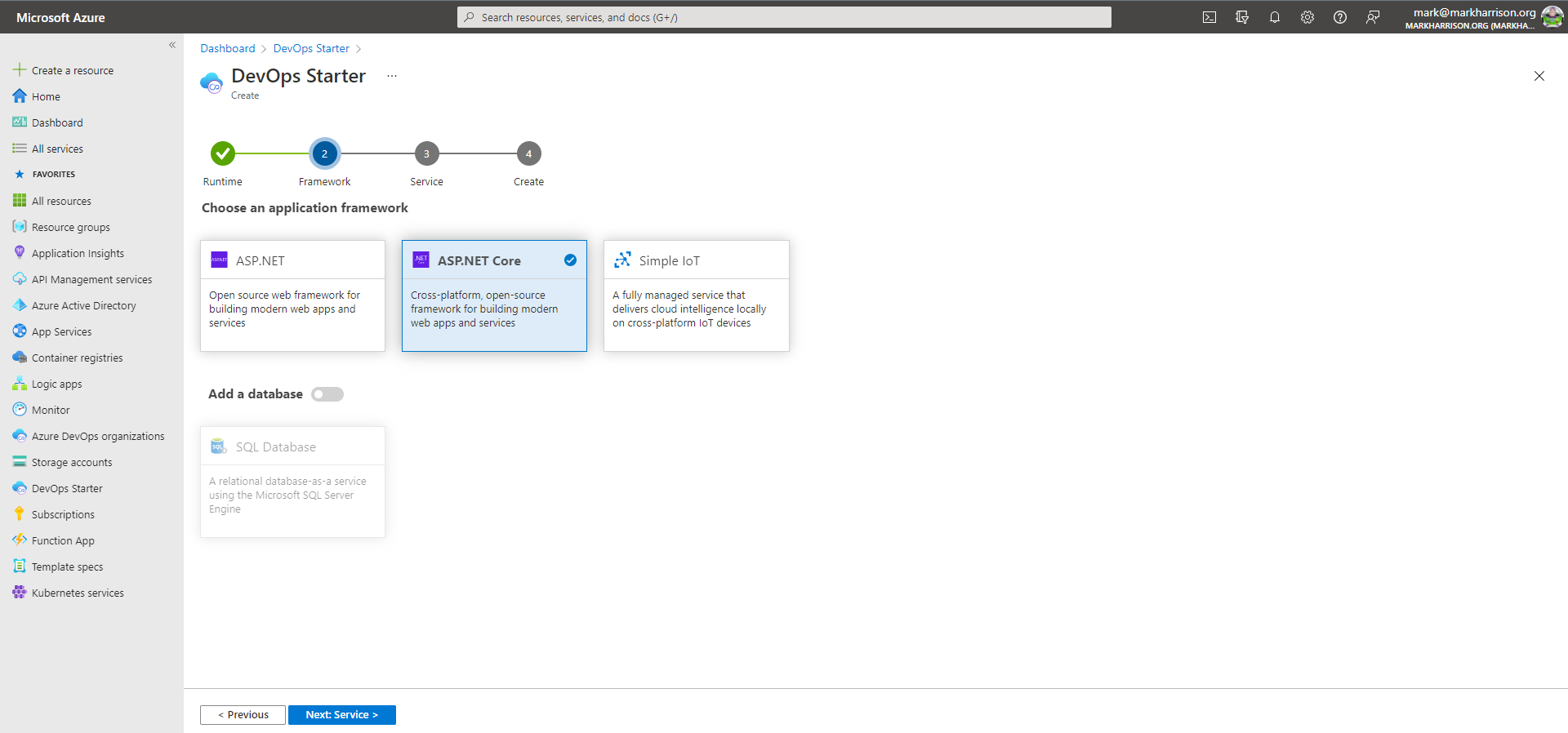
Task: Click the Previous button
Action: tap(243, 715)
